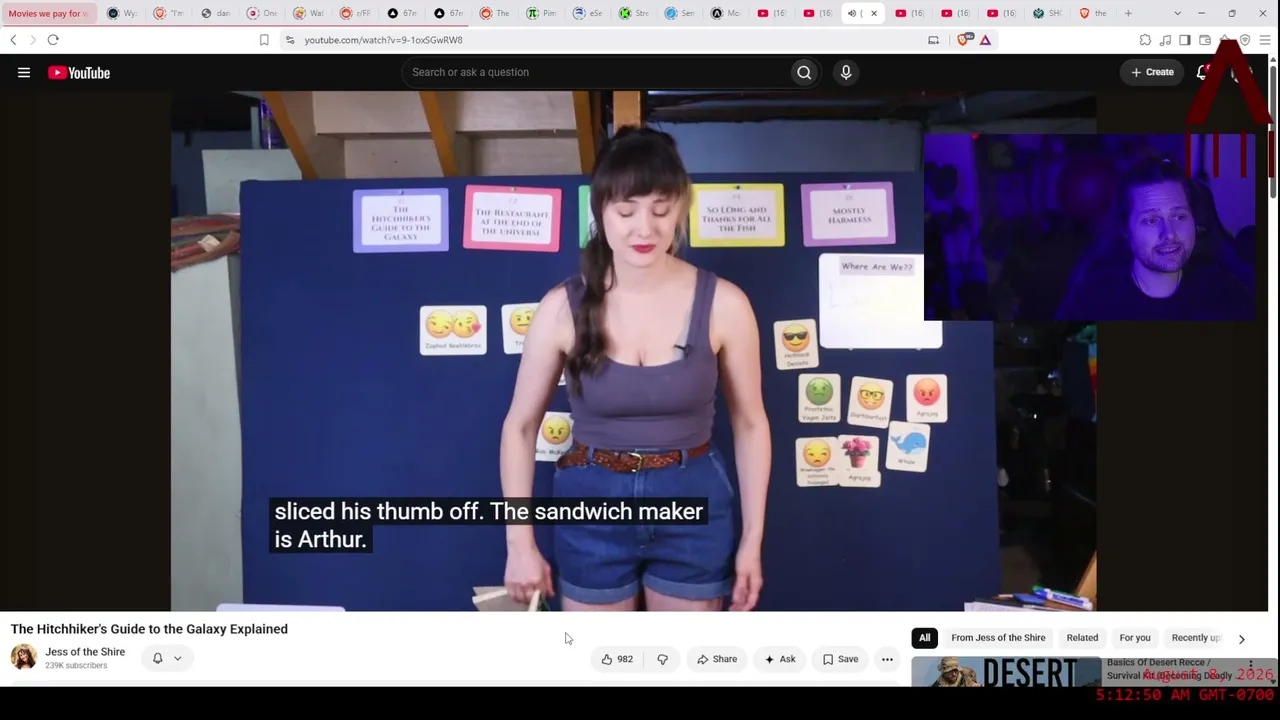
Task: Open the YouTube guide hamburger menu
Action: click(24, 72)
